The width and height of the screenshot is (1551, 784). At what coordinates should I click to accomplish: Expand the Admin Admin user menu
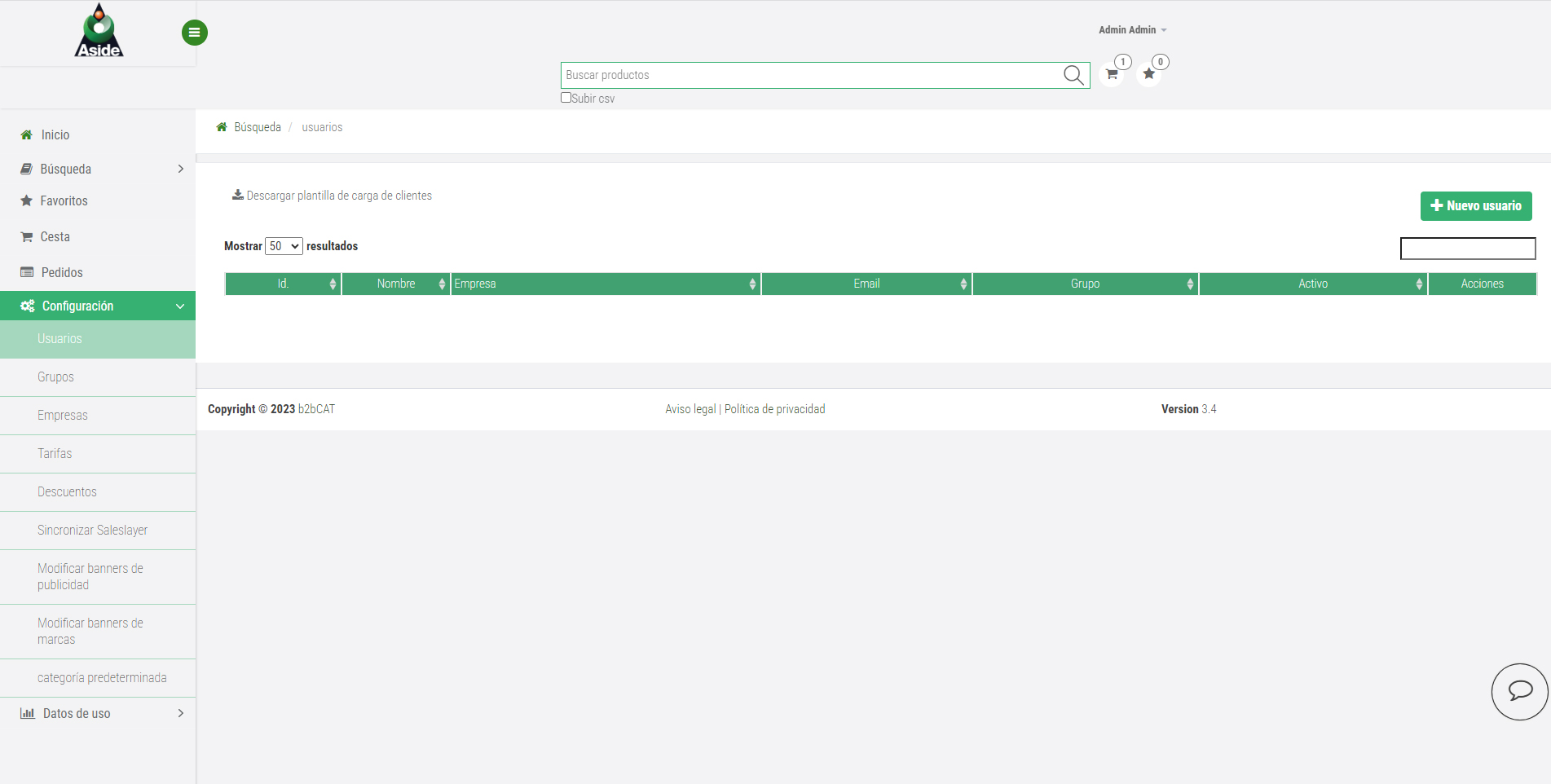[x=1132, y=30]
